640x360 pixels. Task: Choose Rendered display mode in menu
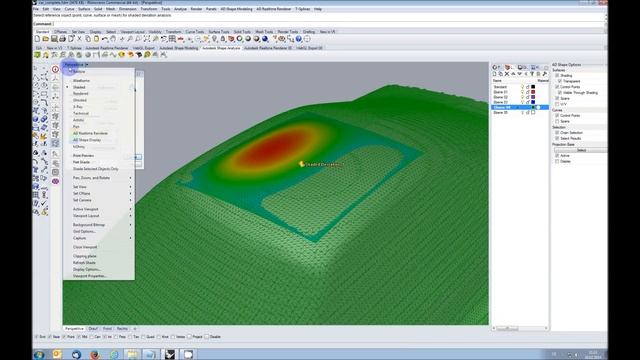[80, 93]
